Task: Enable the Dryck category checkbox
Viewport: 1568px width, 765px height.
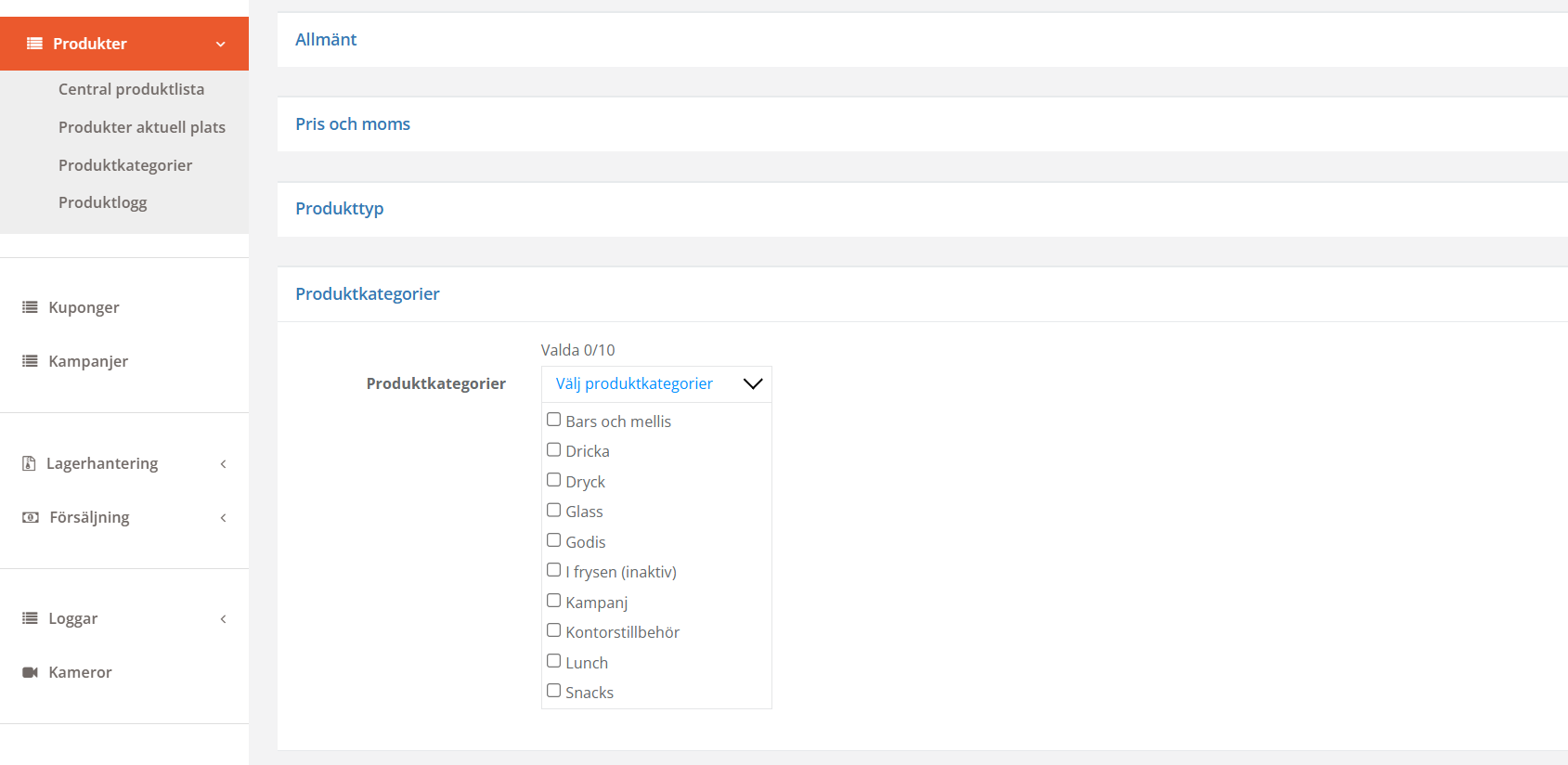Action: [554, 480]
